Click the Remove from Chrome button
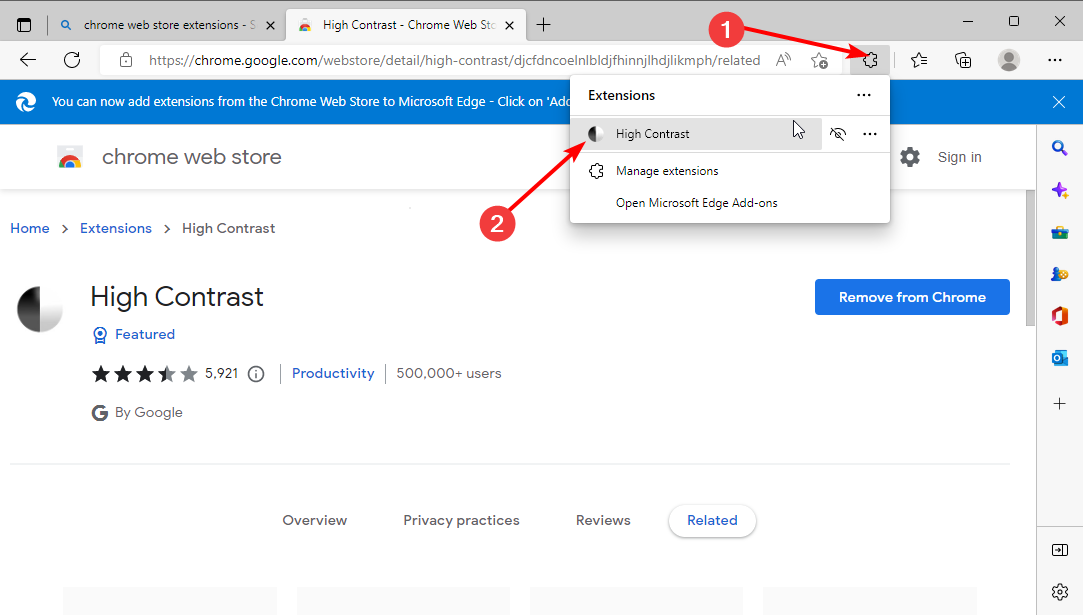The width and height of the screenshot is (1083, 615). pos(911,297)
